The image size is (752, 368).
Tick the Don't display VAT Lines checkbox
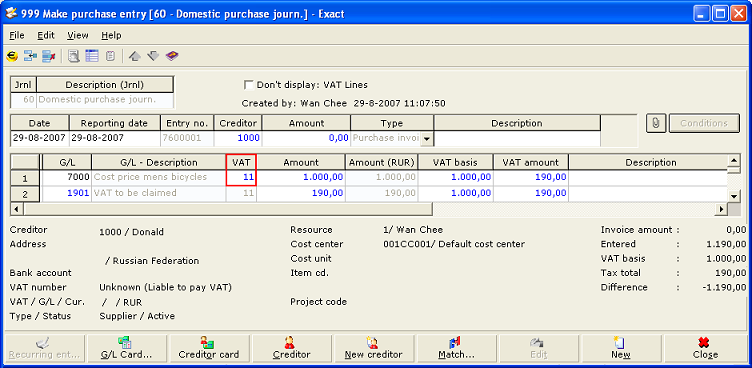click(248, 85)
